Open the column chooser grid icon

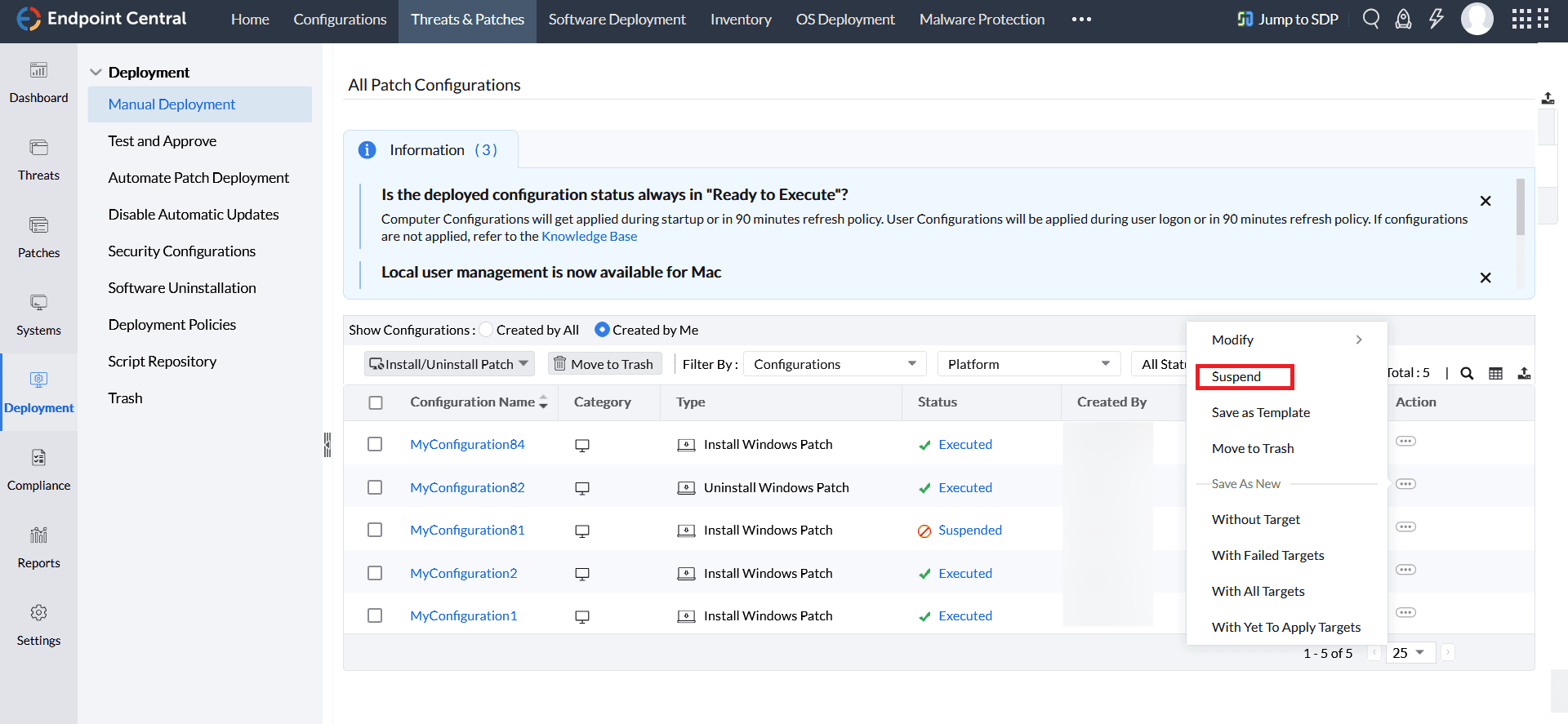[1495, 373]
